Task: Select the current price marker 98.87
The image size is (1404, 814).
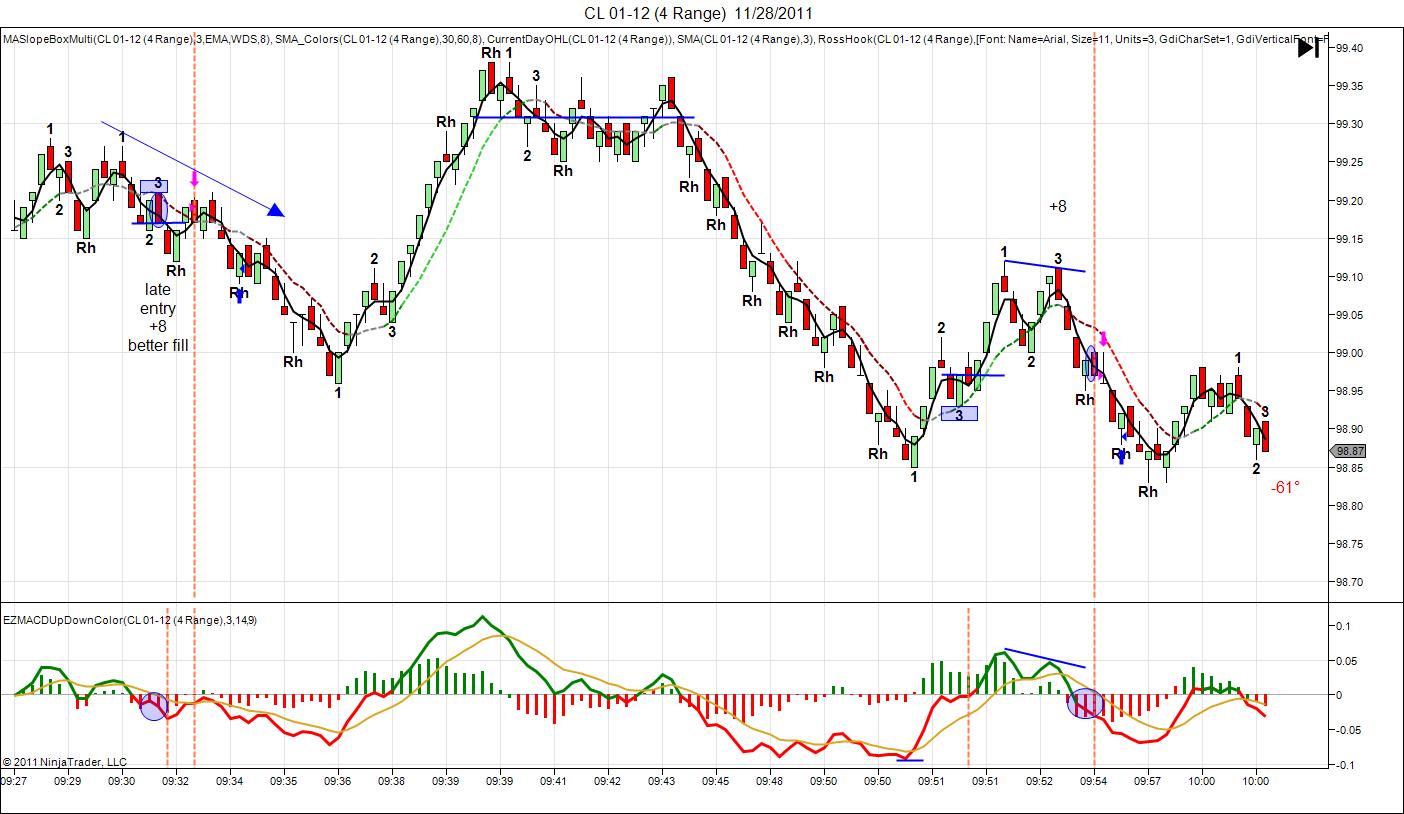Action: pos(1349,451)
